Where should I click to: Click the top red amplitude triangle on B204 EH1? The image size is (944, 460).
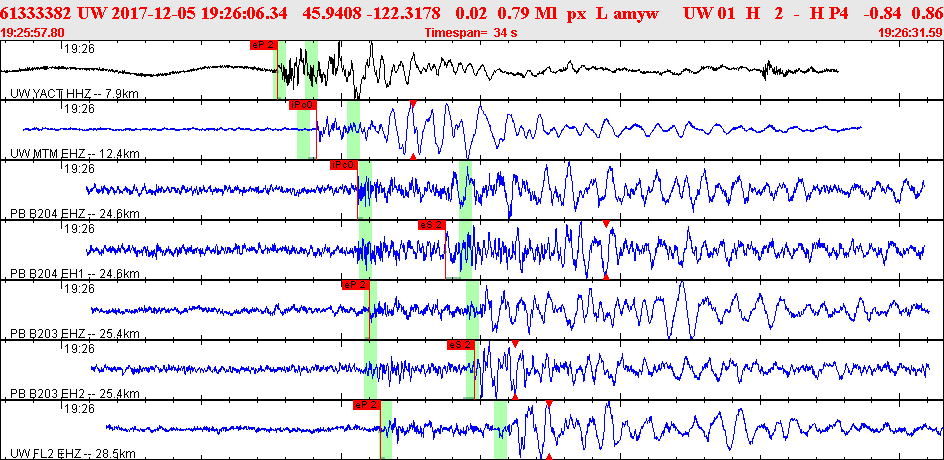606,224
